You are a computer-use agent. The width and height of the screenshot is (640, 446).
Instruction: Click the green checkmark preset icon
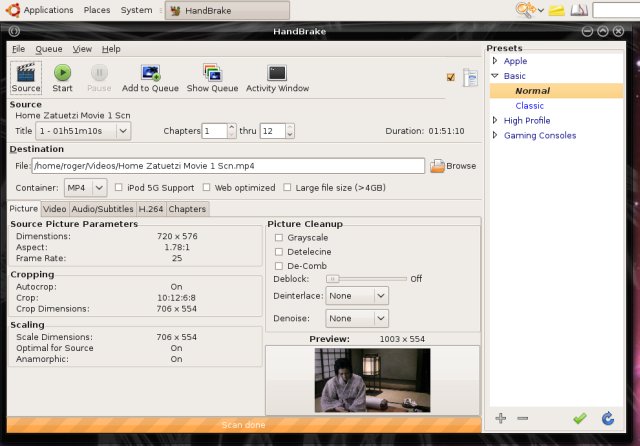579,418
